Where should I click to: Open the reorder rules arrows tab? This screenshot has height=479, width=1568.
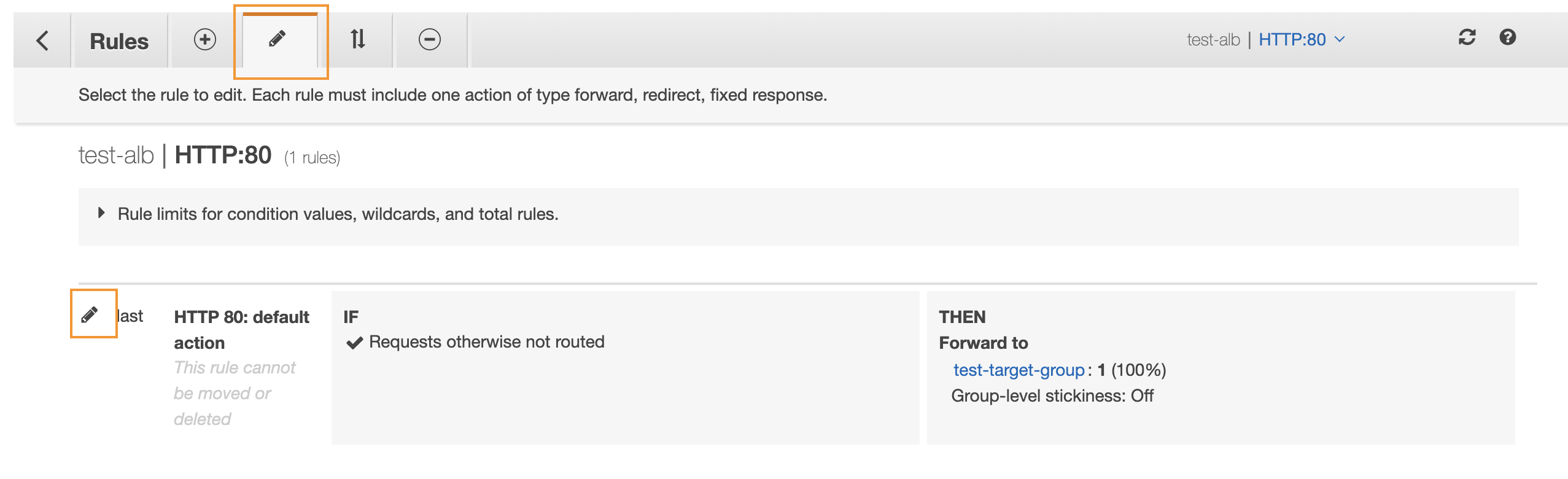[x=358, y=39]
